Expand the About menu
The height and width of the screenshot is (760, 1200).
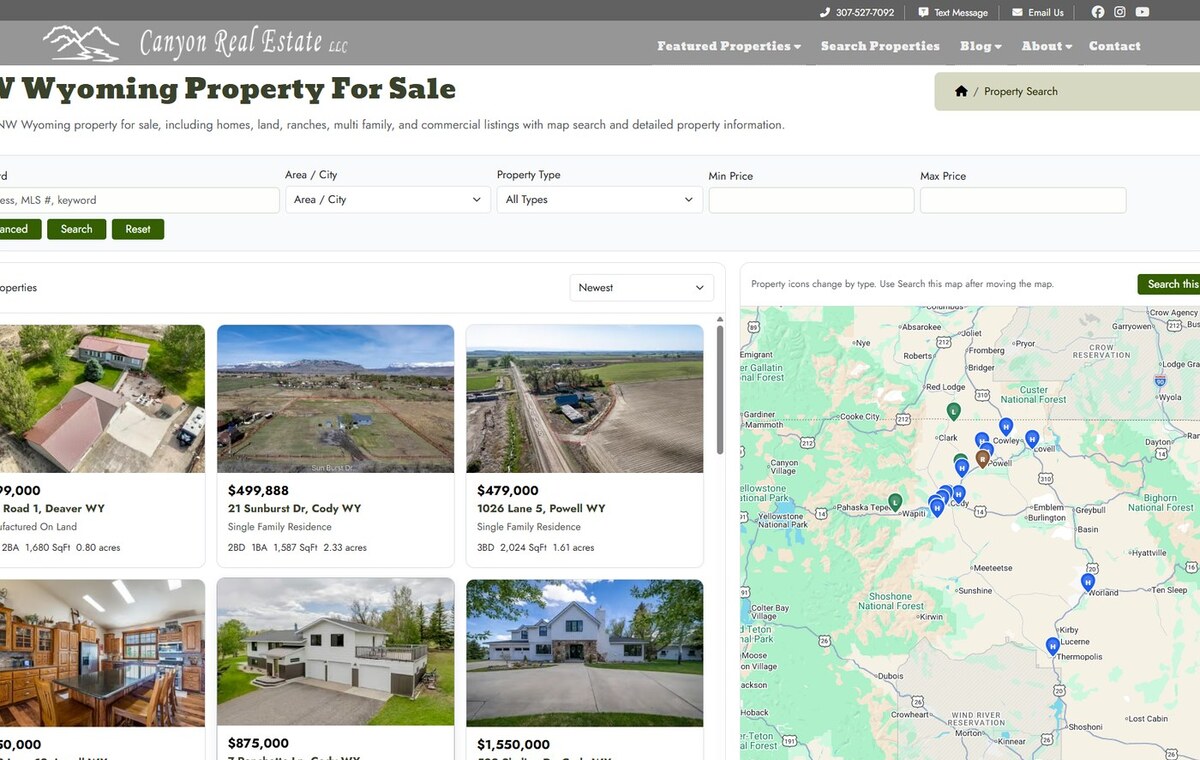click(1047, 46)
